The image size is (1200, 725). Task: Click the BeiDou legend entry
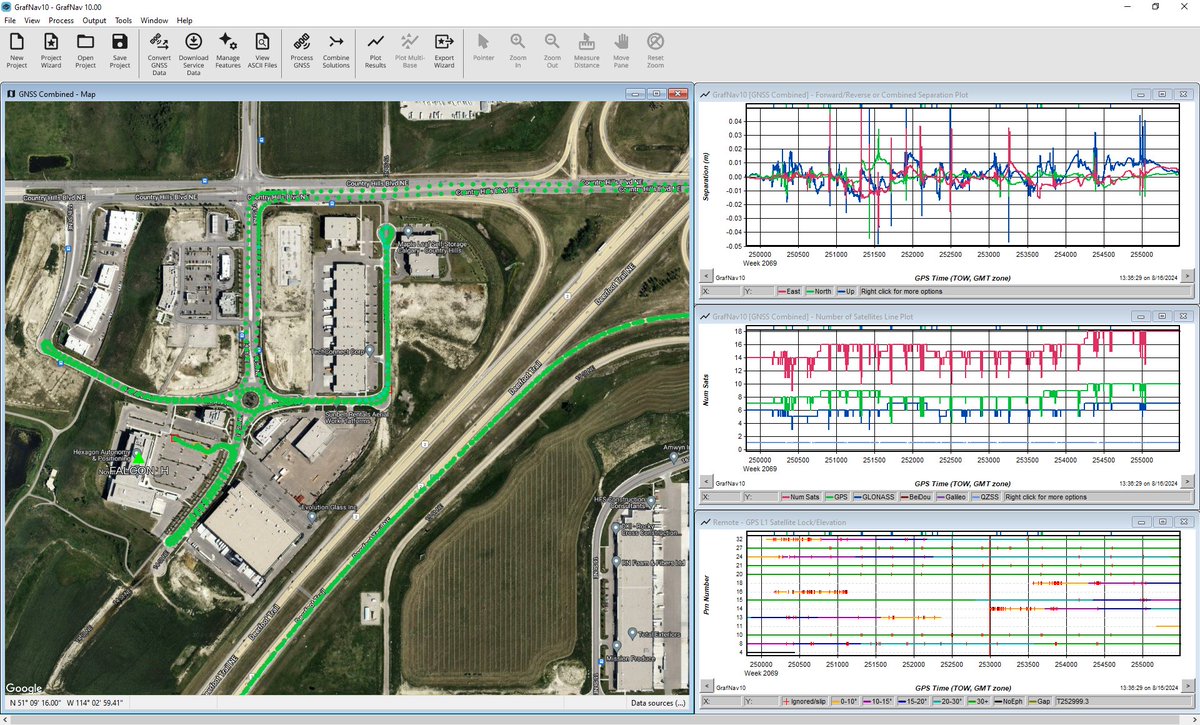pyautogui.click(x=915, y=496)
